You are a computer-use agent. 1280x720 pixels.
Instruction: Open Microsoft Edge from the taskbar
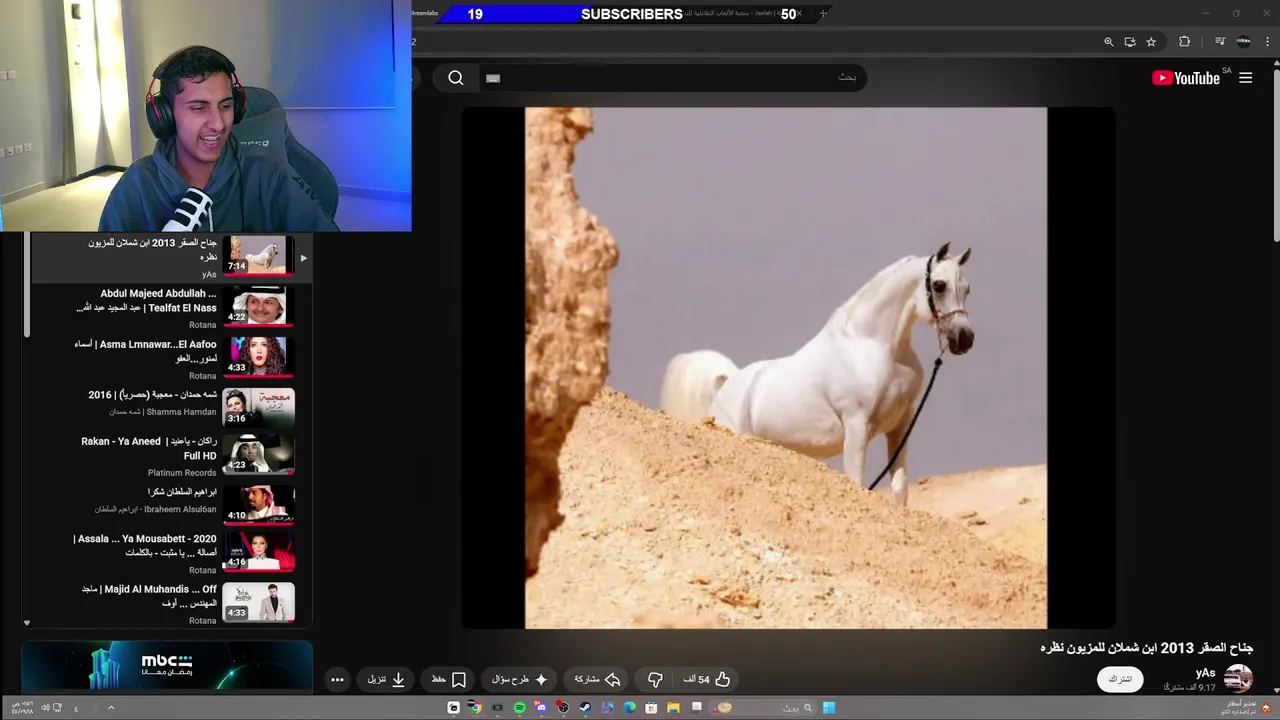[629, 708]
